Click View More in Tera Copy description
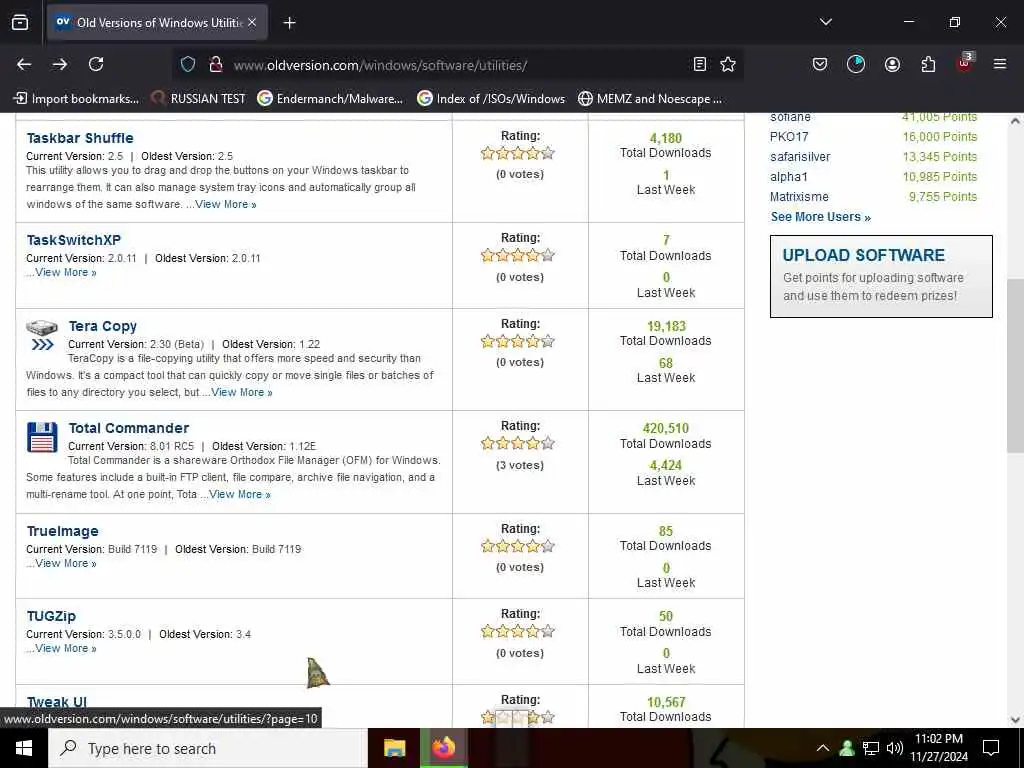The height and width of the screenshot is (768, 1024). 242,392
